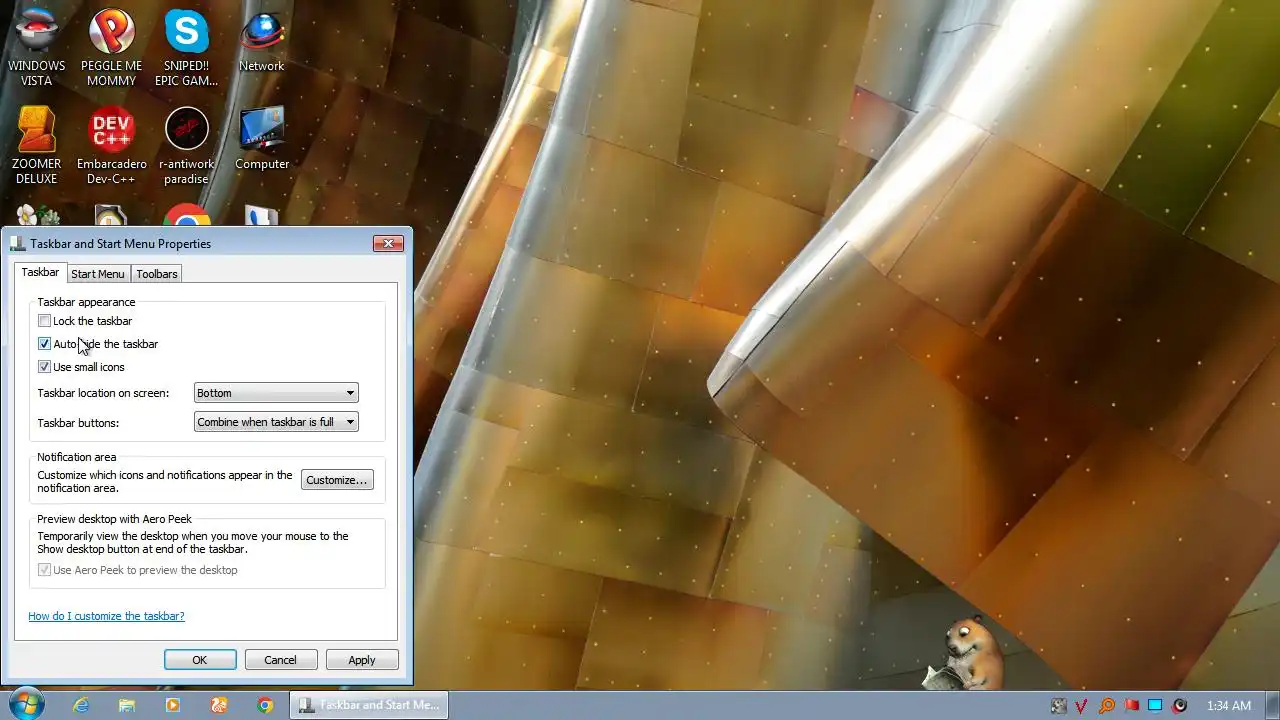The image size is (1280, 720).
Task: Open the Network desktop icon
Action: click(262, 42)
